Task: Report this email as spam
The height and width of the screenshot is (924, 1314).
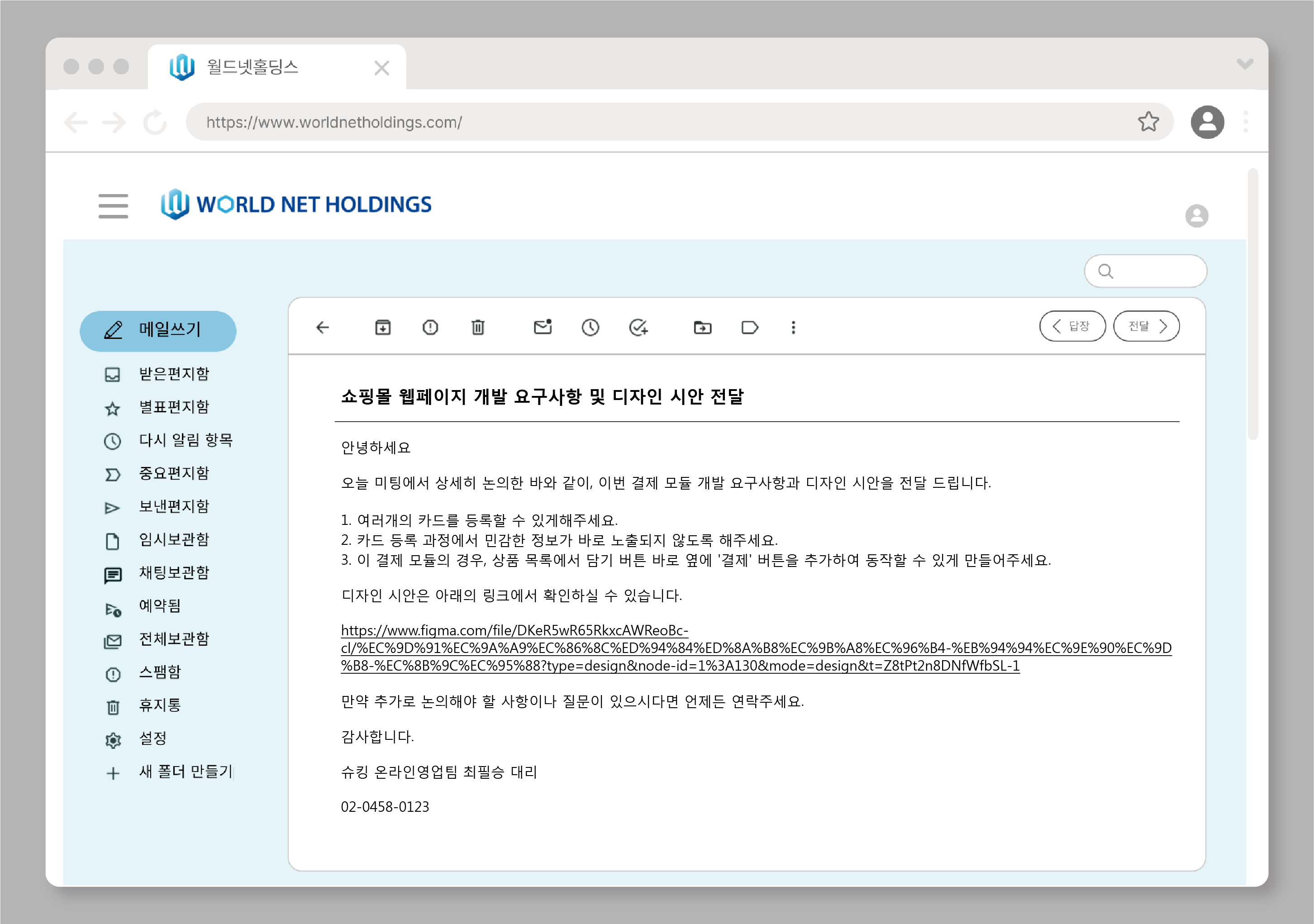Action: [430, 328]
